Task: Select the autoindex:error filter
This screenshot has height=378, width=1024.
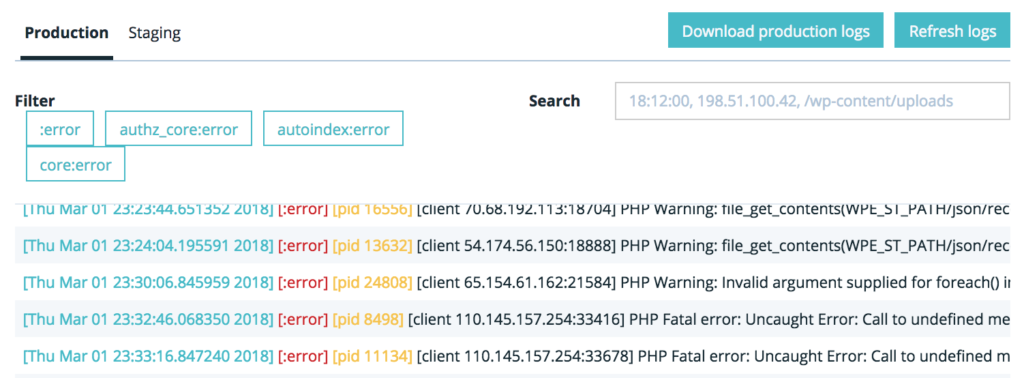Action: point(333,129)
